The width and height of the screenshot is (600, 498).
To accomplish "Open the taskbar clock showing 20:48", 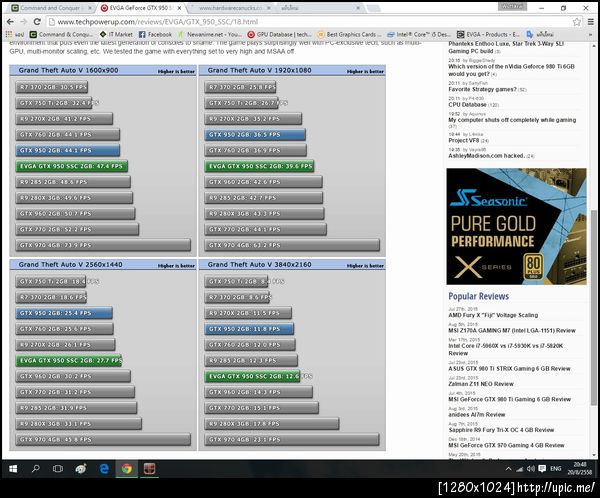I will (579, 469).
